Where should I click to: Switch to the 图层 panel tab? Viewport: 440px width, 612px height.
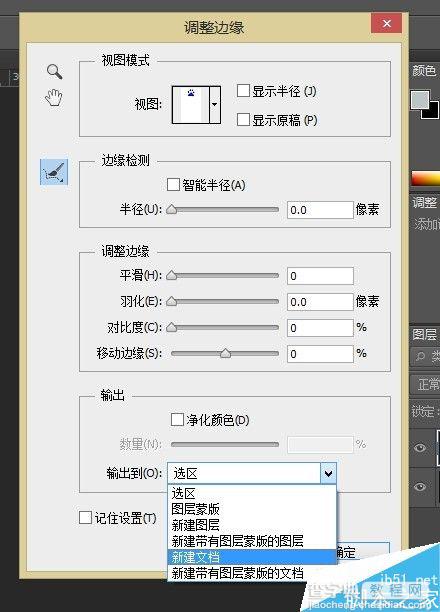tap(424, 334)
